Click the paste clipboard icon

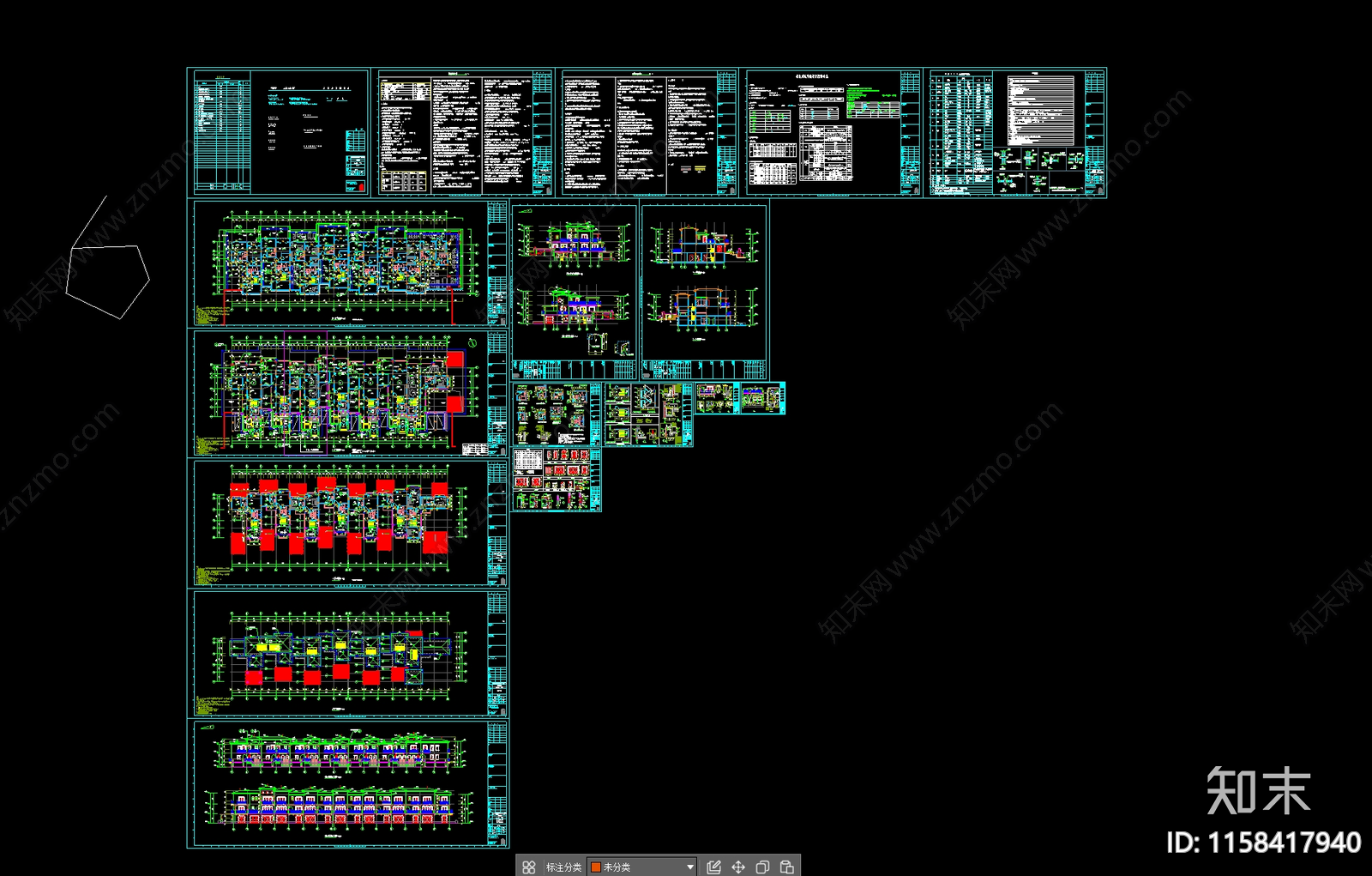point(786,867)
